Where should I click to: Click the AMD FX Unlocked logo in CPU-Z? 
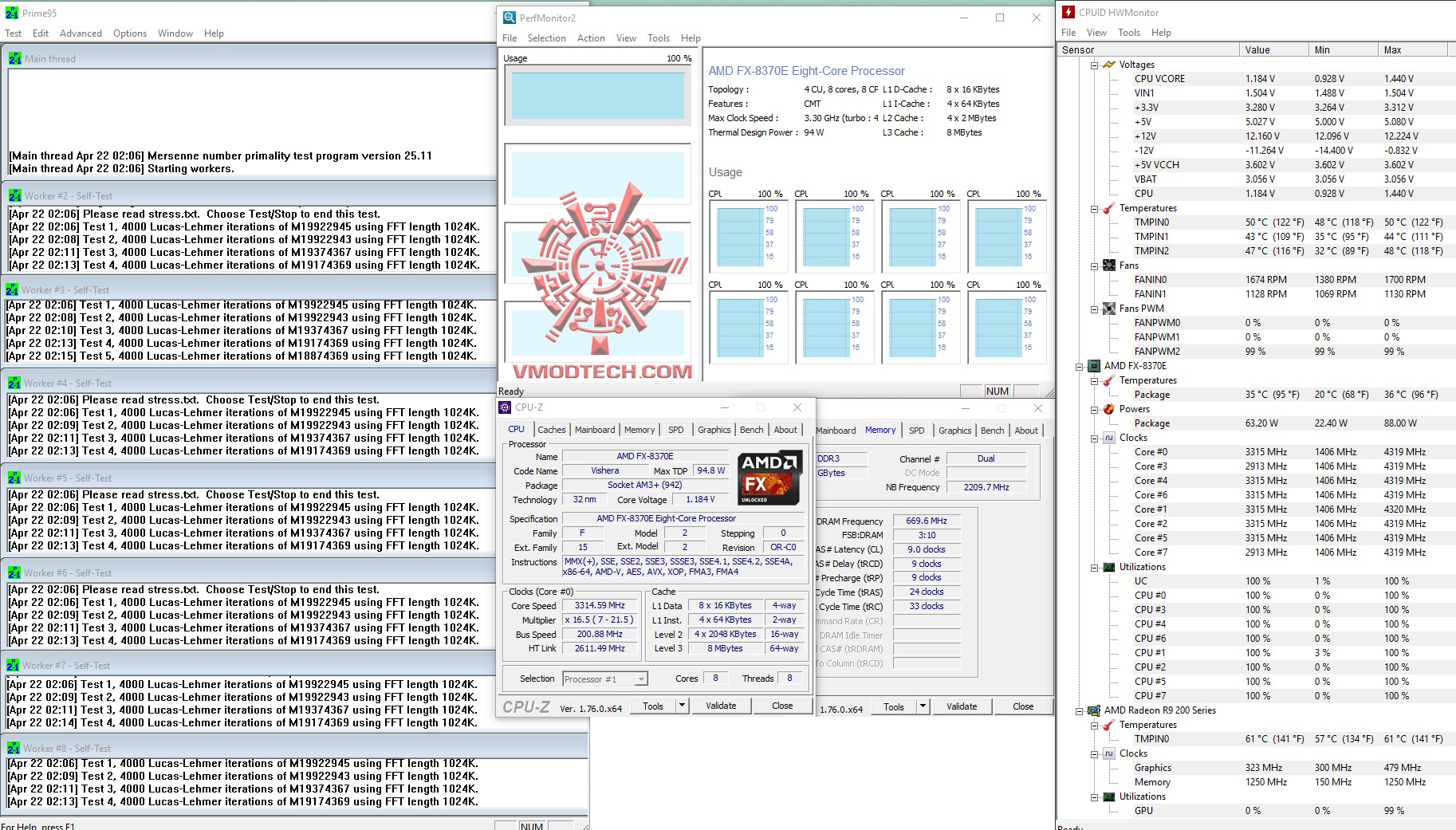769,478
